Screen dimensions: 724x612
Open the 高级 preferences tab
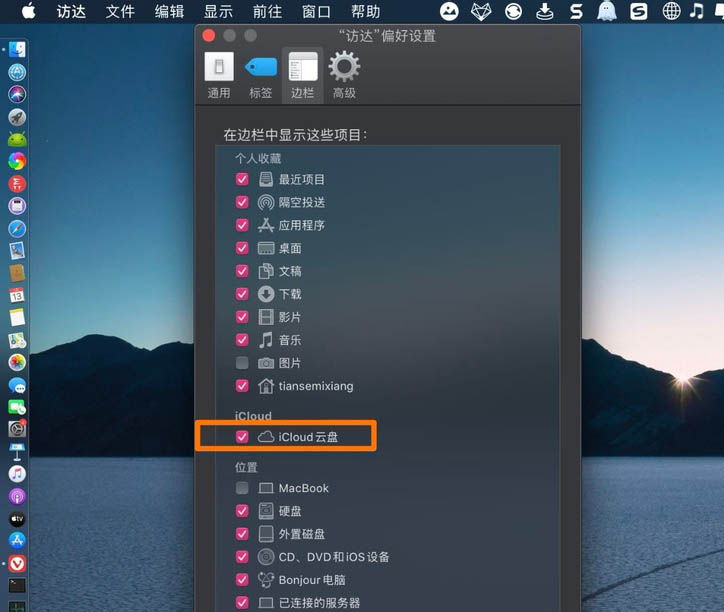click(x=344, y=76)
